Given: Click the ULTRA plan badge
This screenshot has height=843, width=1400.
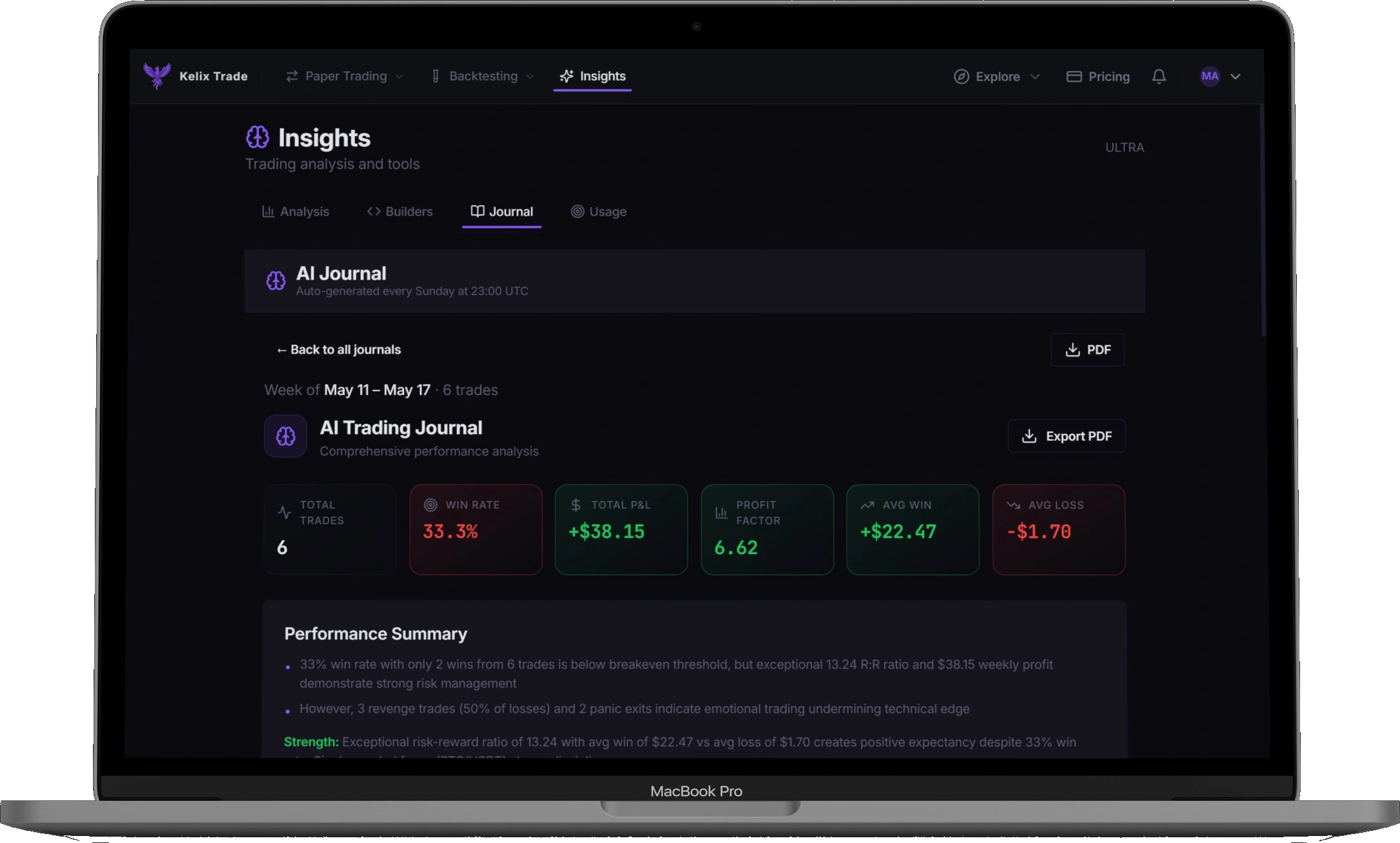Looking at the screenshot, I should pyautogui.click(x=1124, y=147).
